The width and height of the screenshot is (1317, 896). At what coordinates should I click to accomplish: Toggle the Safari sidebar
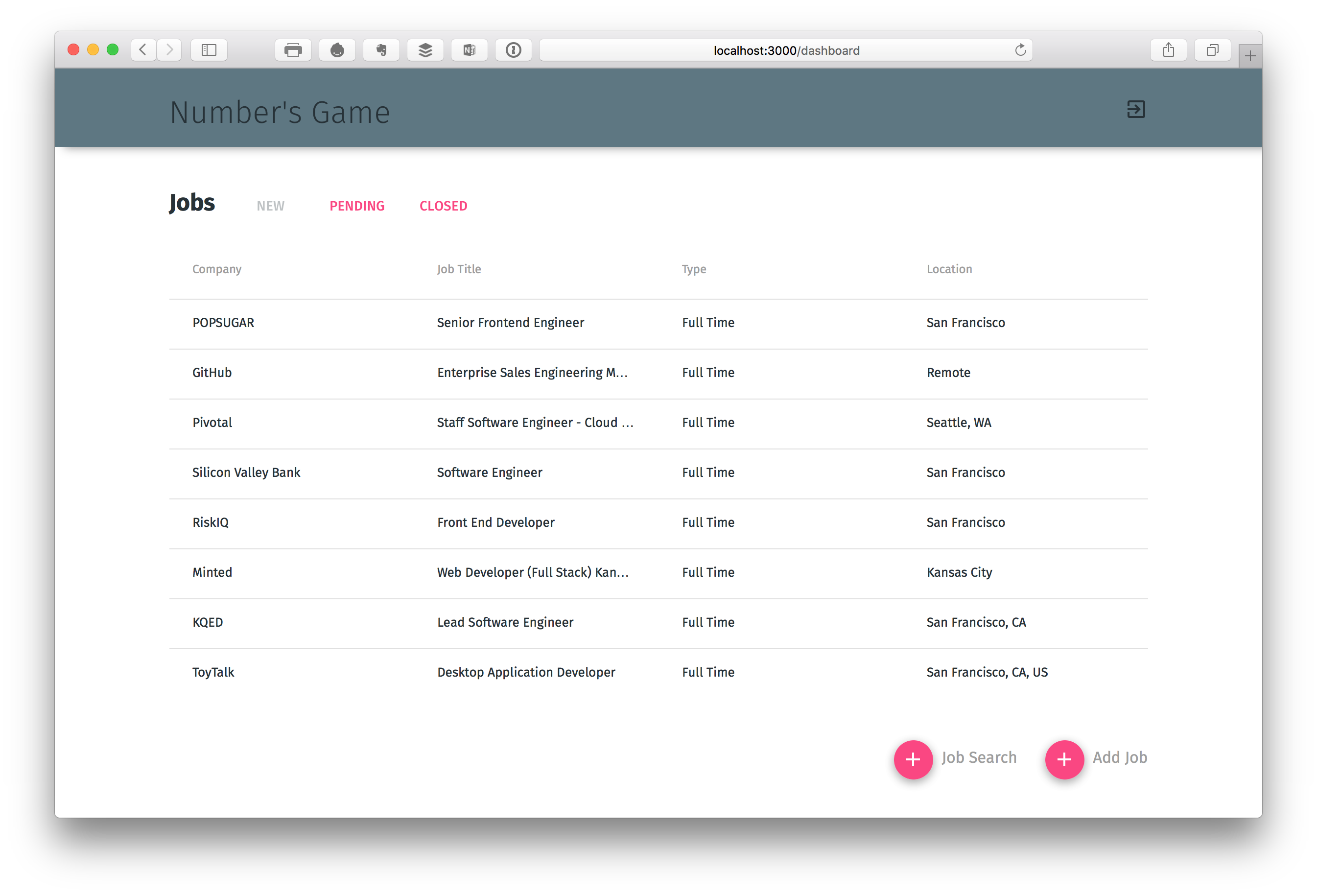(209, 50)
